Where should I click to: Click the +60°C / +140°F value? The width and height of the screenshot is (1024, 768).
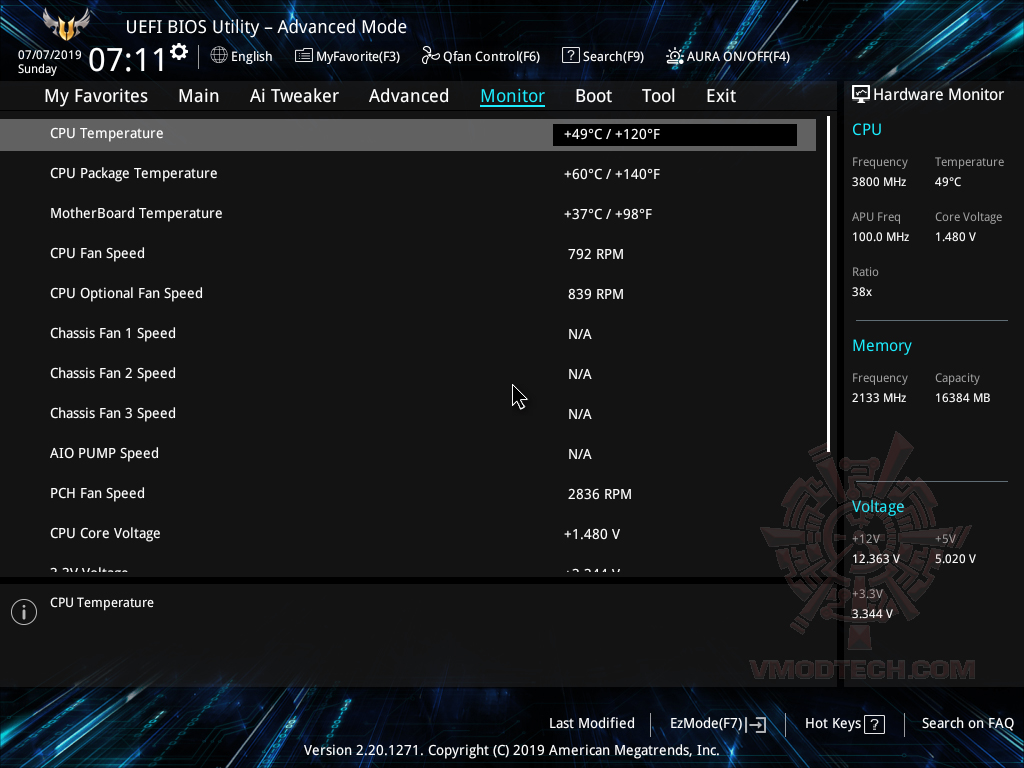point(612,174)
